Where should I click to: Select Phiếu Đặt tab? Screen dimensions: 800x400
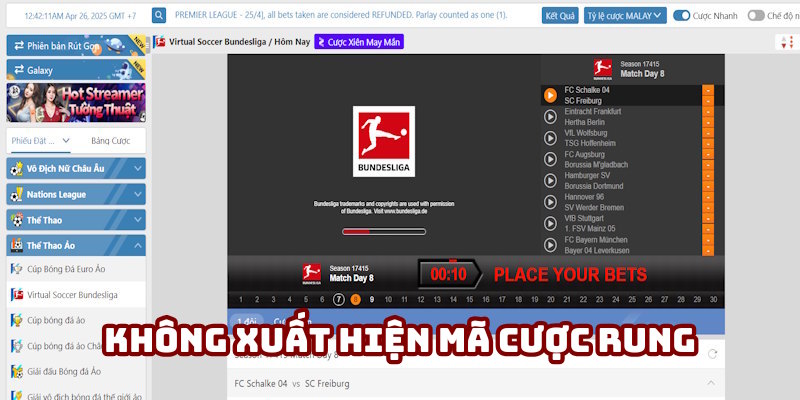click(41, 141)
